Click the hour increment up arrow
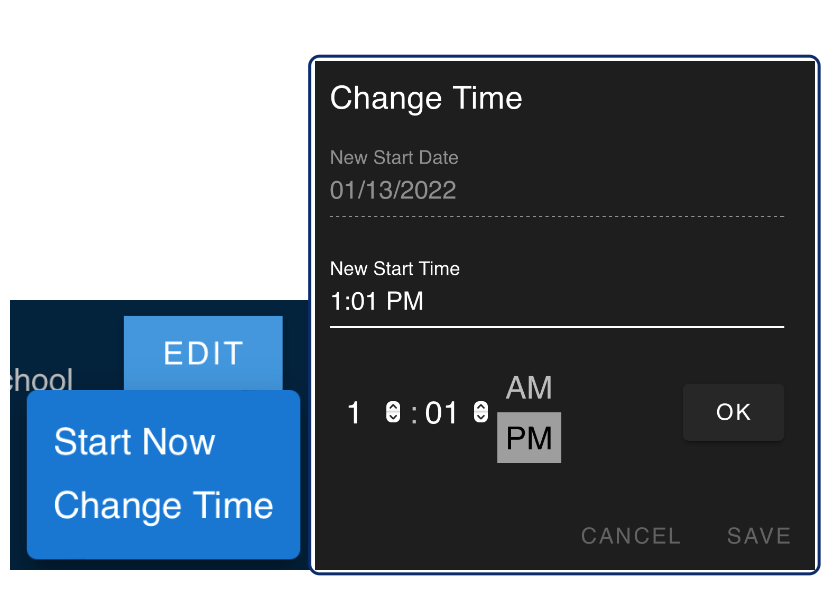835x602 pixels. coord(392,406)
